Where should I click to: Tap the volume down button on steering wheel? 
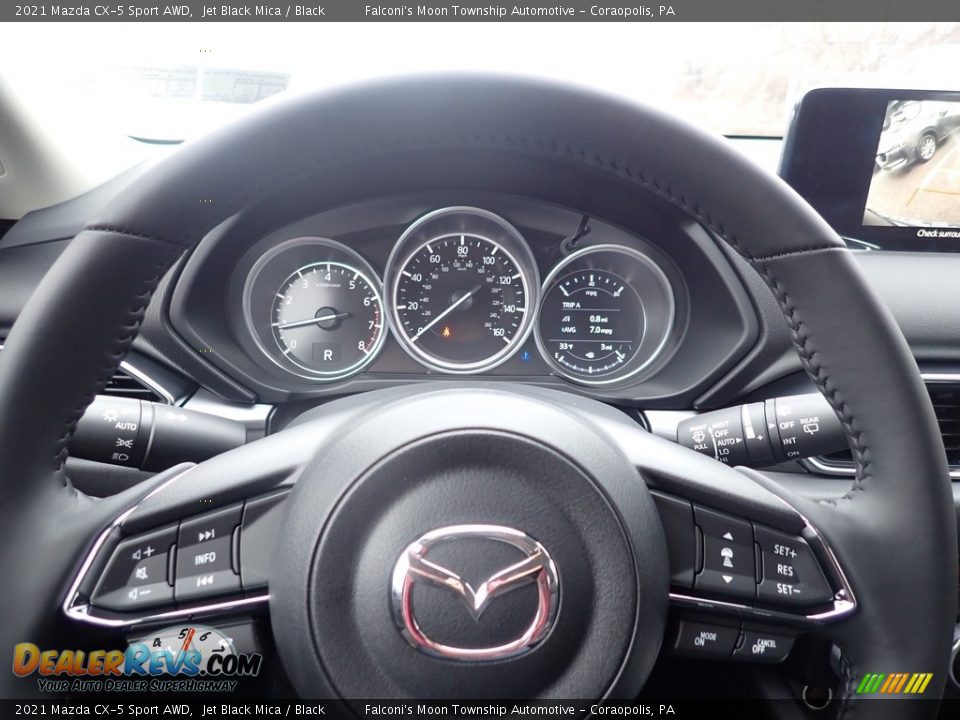point(140,593)
